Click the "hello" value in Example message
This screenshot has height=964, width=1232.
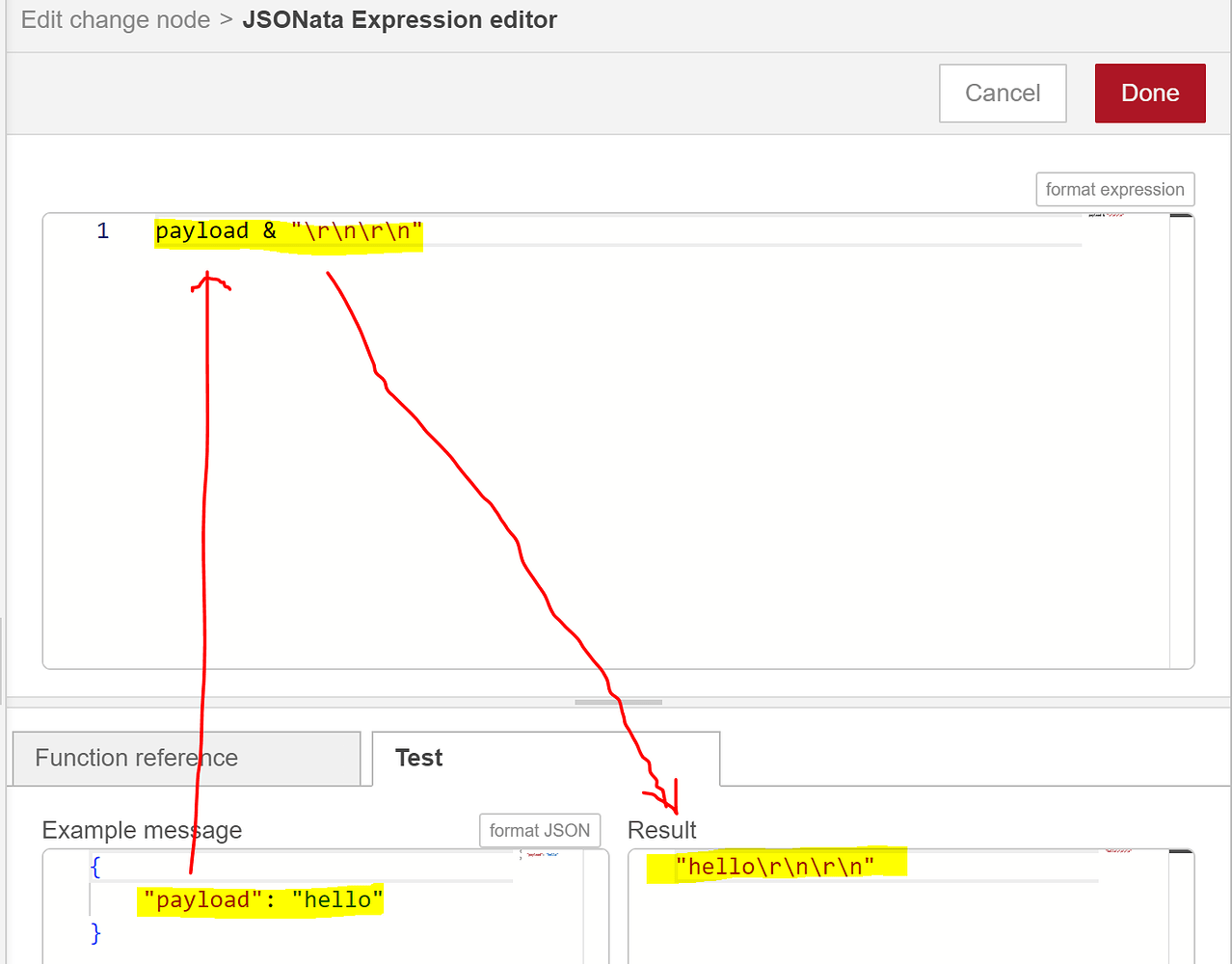point(337,900)
